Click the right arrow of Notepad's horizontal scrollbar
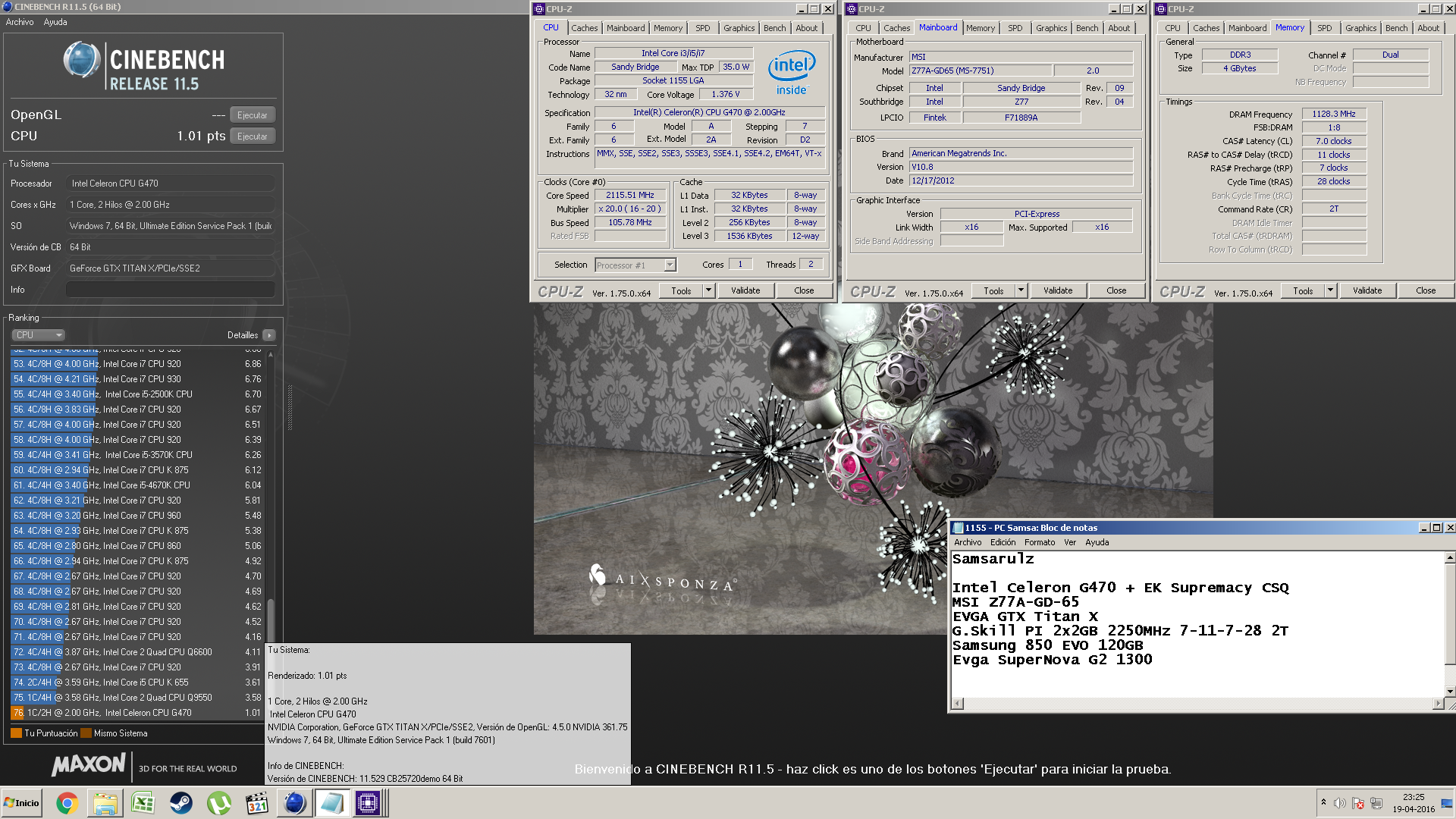Screen dimensions: 1456x819 tap(1437, 704)
